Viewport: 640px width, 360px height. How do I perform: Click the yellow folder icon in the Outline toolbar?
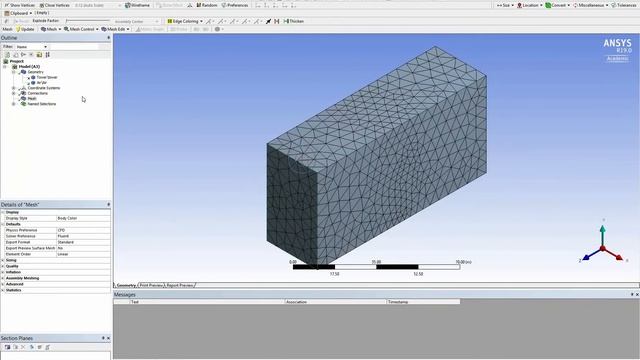pos(39,55)
